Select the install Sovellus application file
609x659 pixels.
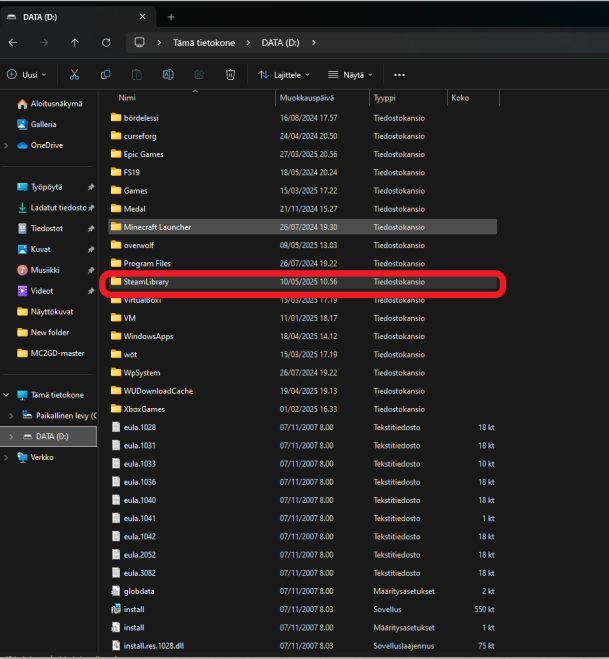click(x=303, y=609)
